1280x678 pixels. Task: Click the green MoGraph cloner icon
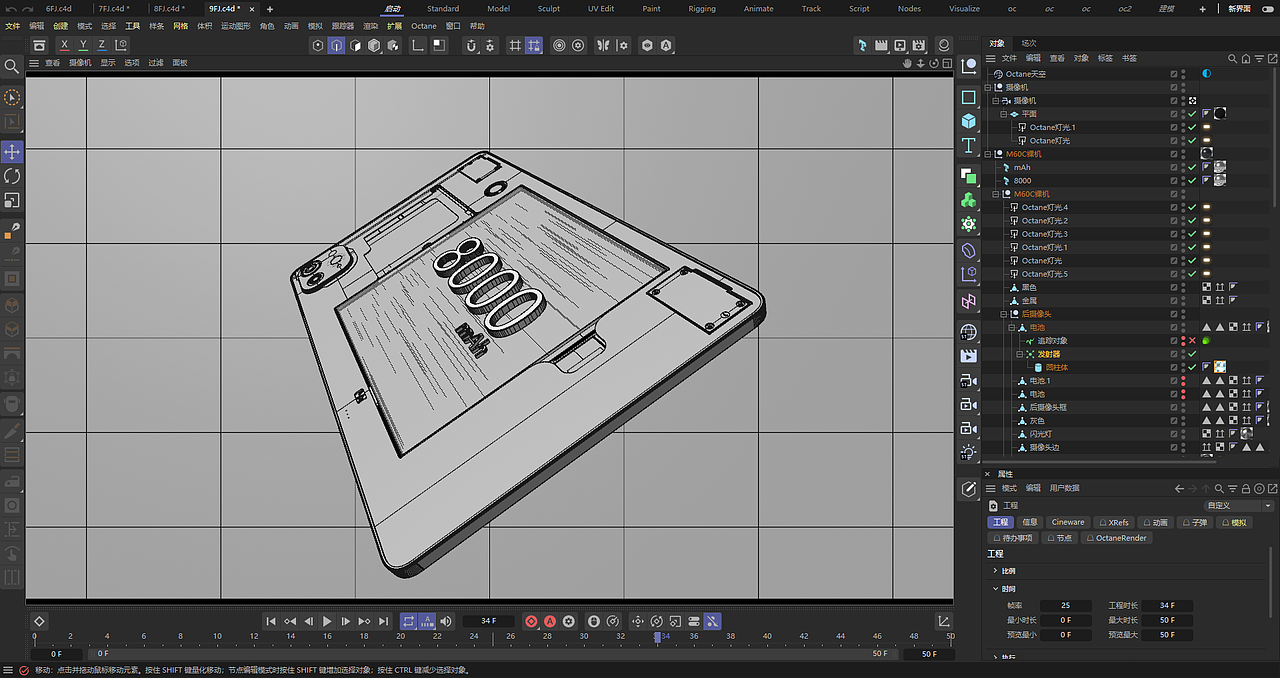[968, 200]
